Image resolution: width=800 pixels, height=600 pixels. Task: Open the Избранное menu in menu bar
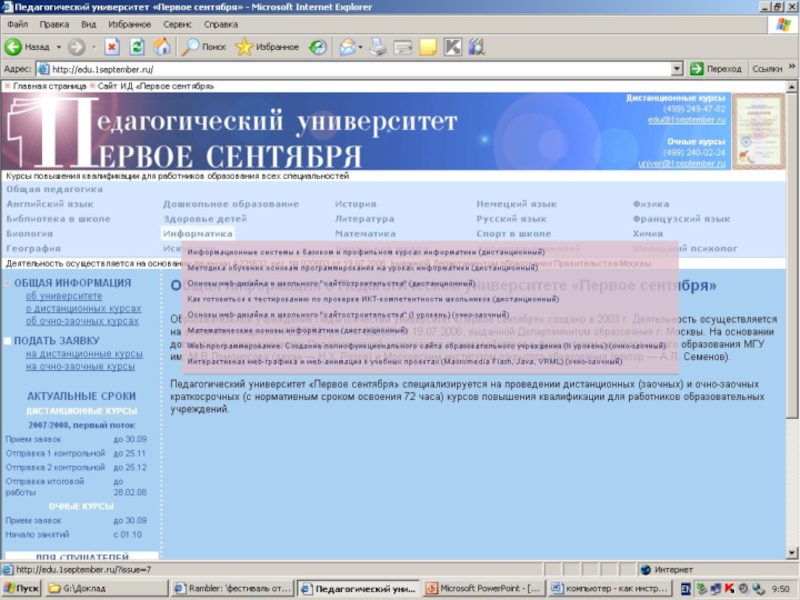click(129, 24)
